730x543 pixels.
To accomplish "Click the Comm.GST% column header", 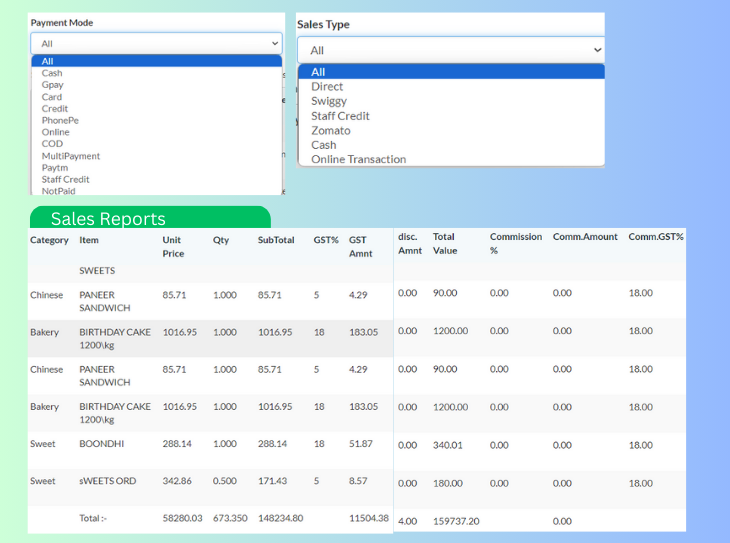I will pos(656,237).
